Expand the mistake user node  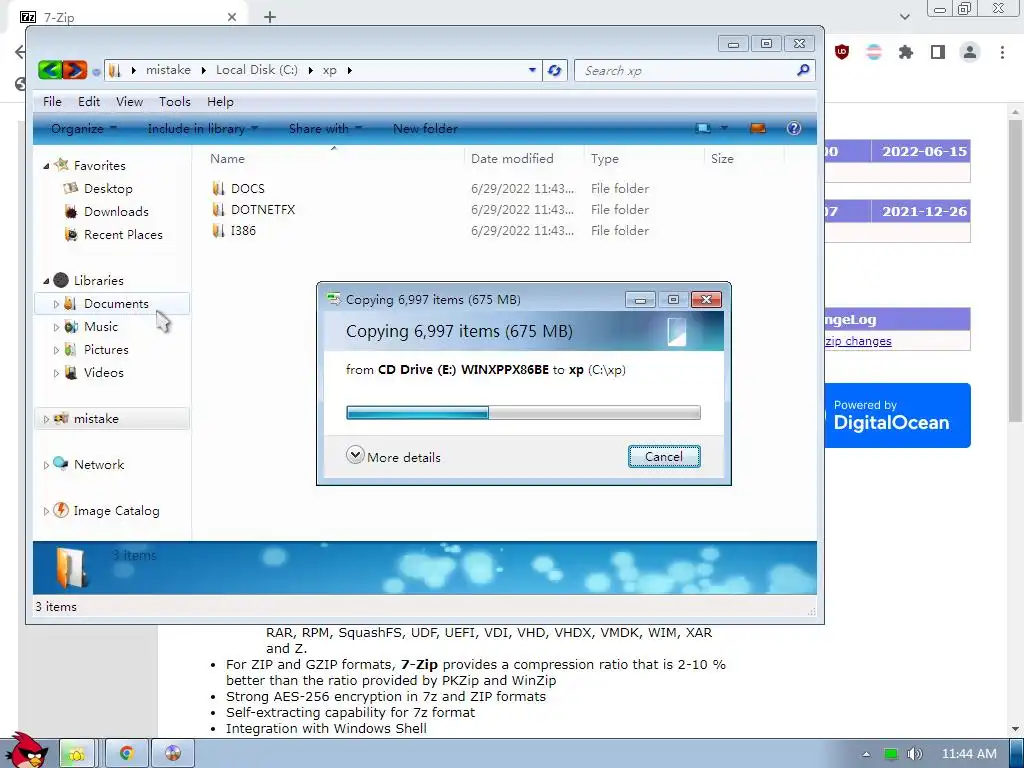pyautogui.click(x=46, y=419)
